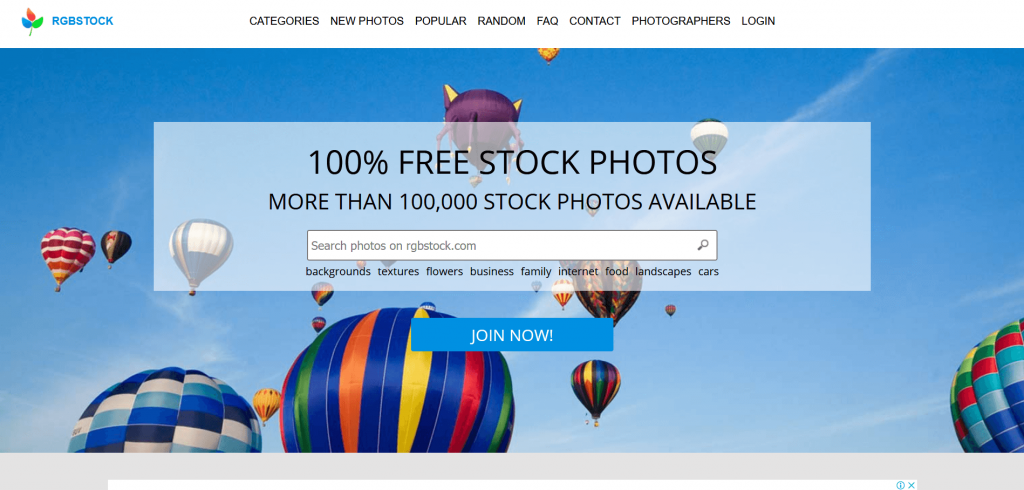Click the RGBStock leaf logo icon
Image resolution: width=1024 pixels, height=490 pixels.
(x=32, y=22)
